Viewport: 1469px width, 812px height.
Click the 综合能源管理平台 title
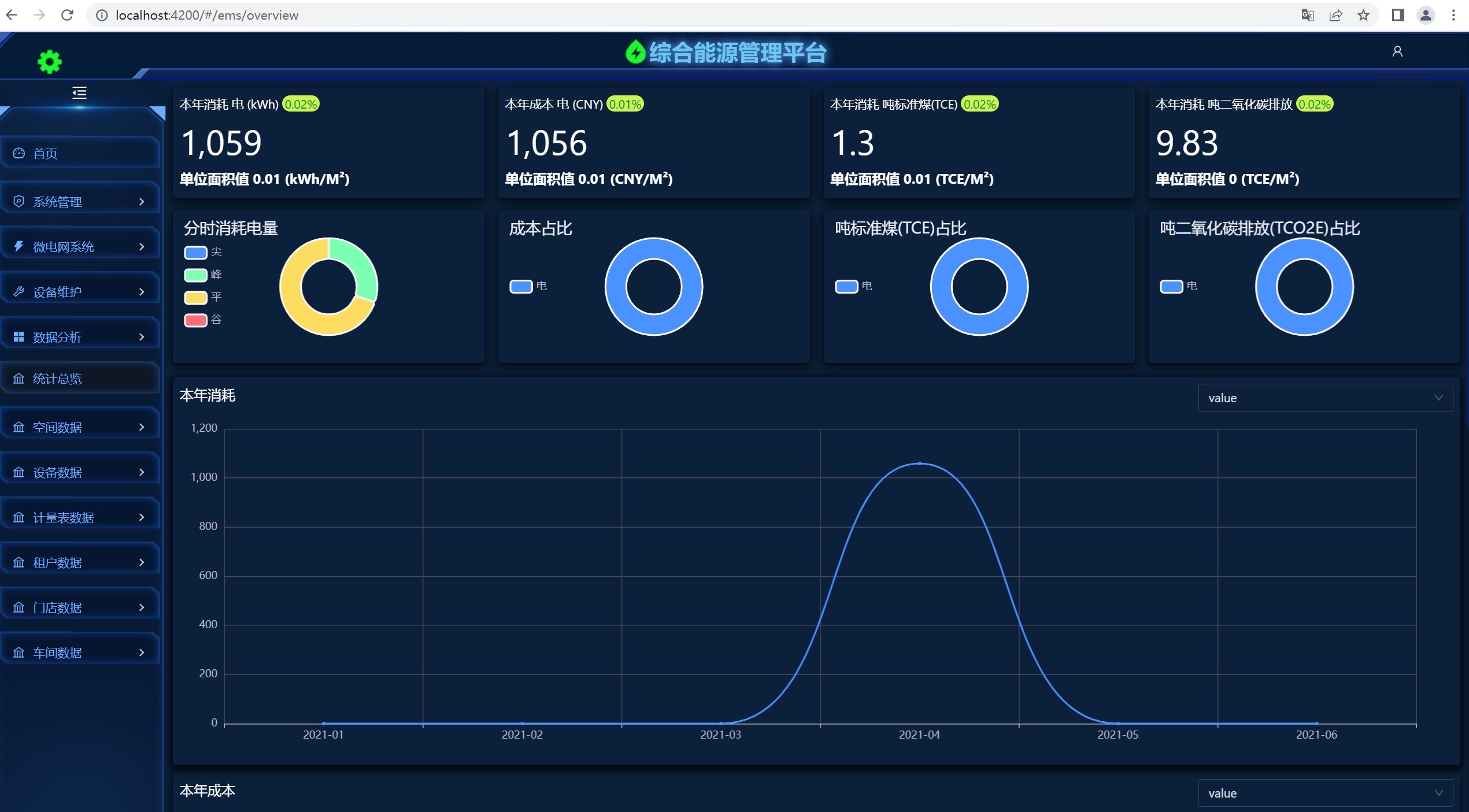coord(738,53)
